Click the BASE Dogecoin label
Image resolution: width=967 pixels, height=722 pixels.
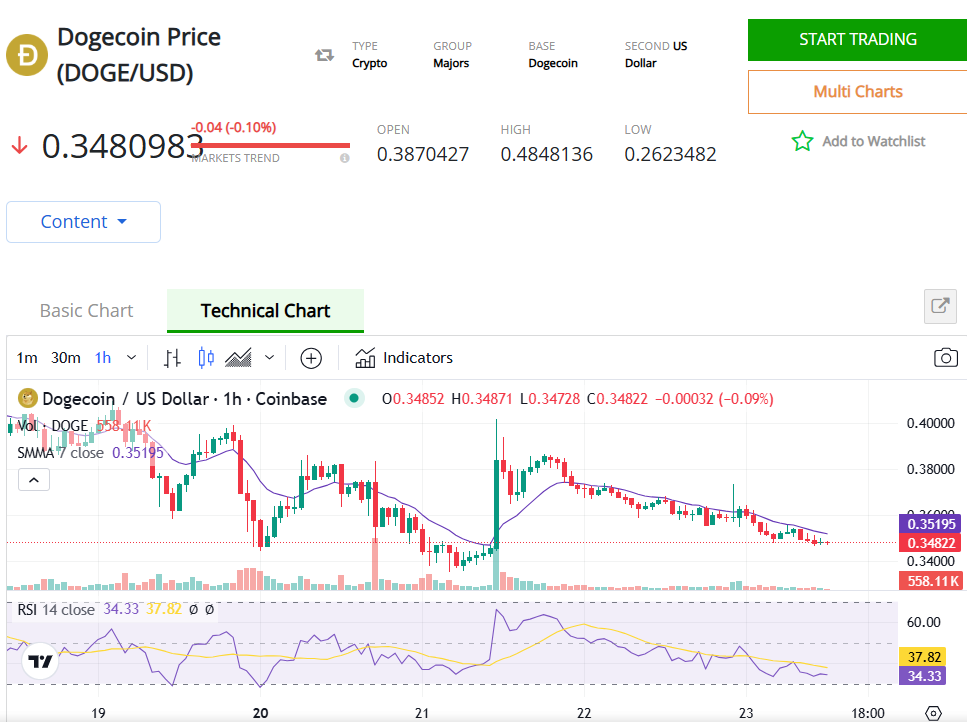[x=553, y=55]
